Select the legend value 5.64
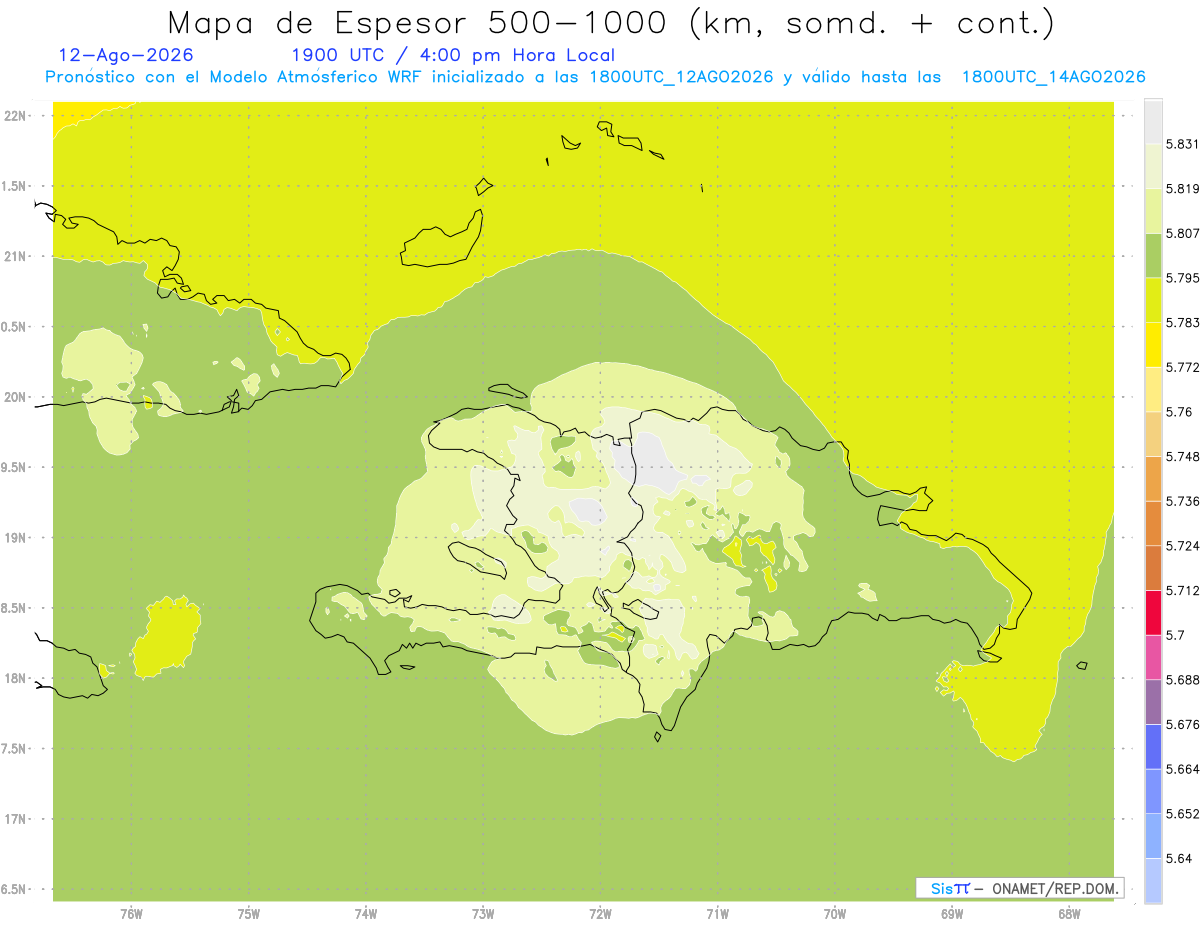 1179,859
